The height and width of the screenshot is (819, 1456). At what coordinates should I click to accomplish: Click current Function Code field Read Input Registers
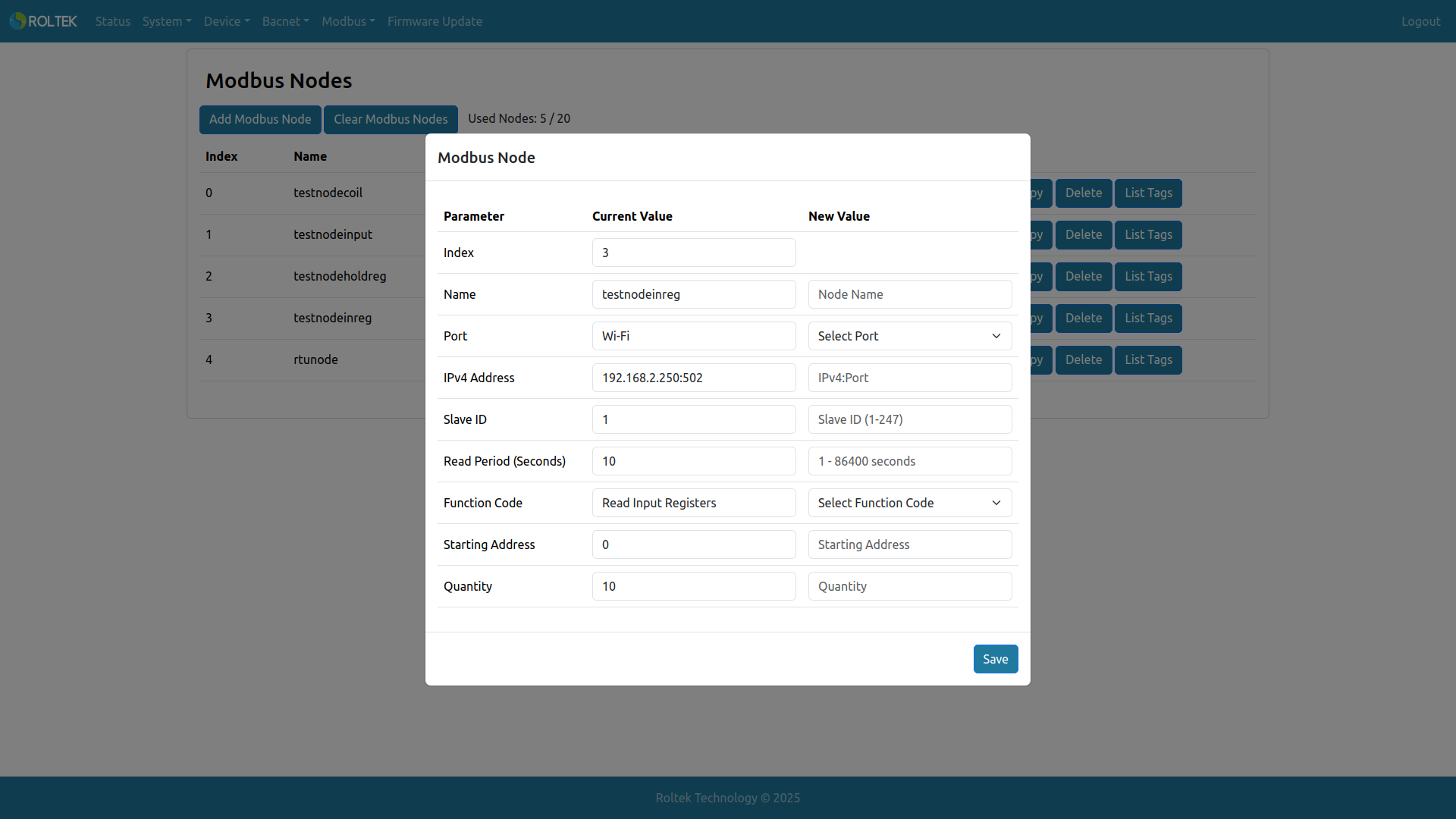(x=694, y=503)
